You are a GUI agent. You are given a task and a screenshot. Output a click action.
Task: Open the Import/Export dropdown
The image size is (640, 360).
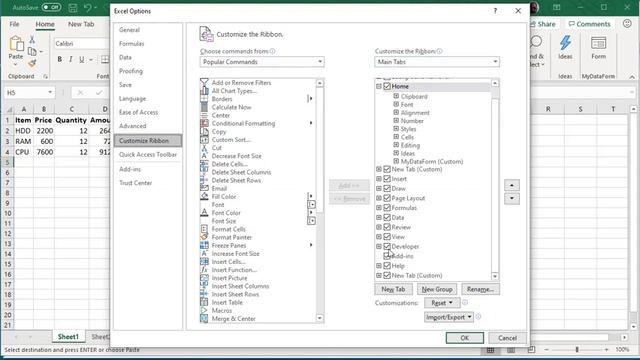click(x=449, y=317)
